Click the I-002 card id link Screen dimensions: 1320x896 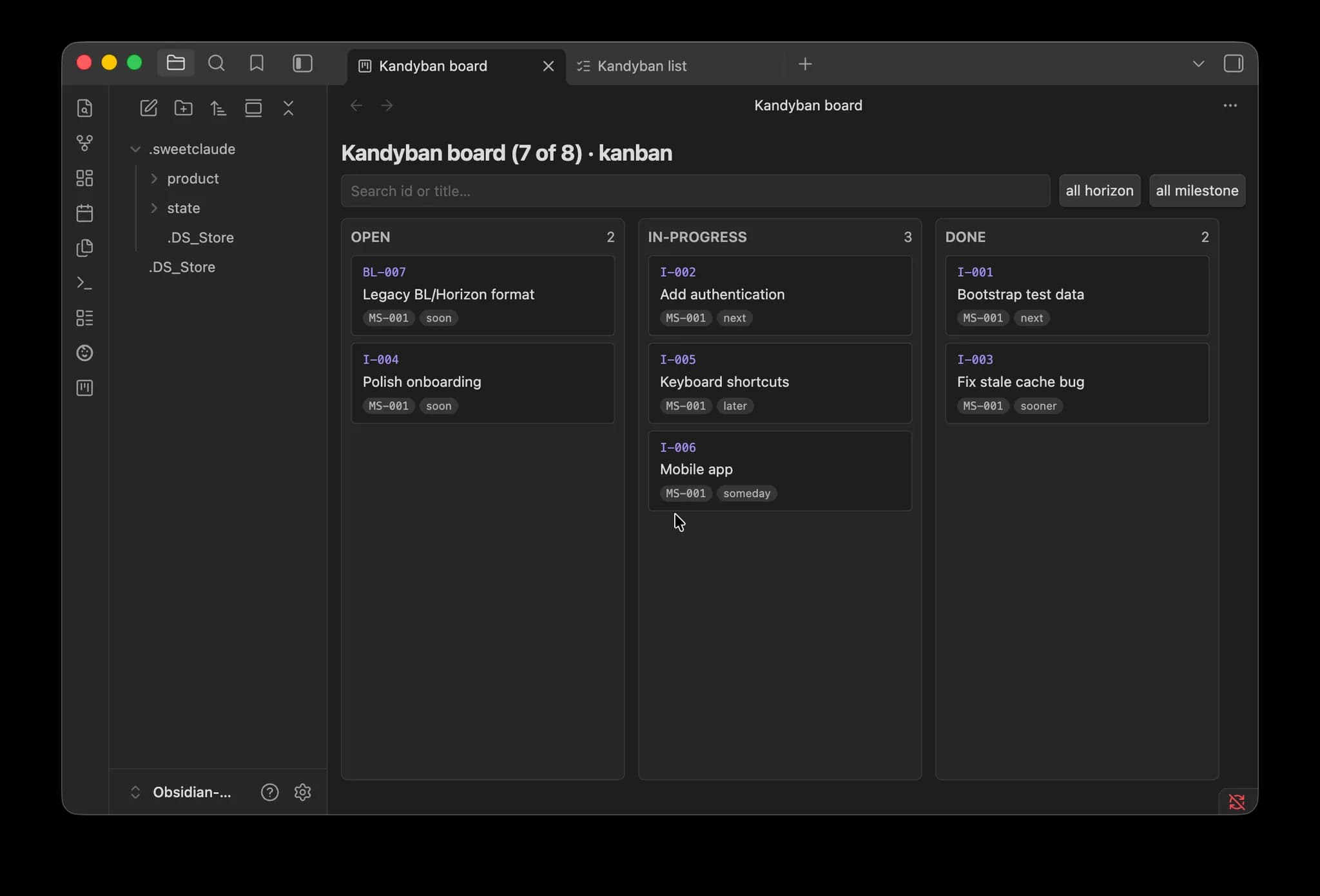click(677, 272)
